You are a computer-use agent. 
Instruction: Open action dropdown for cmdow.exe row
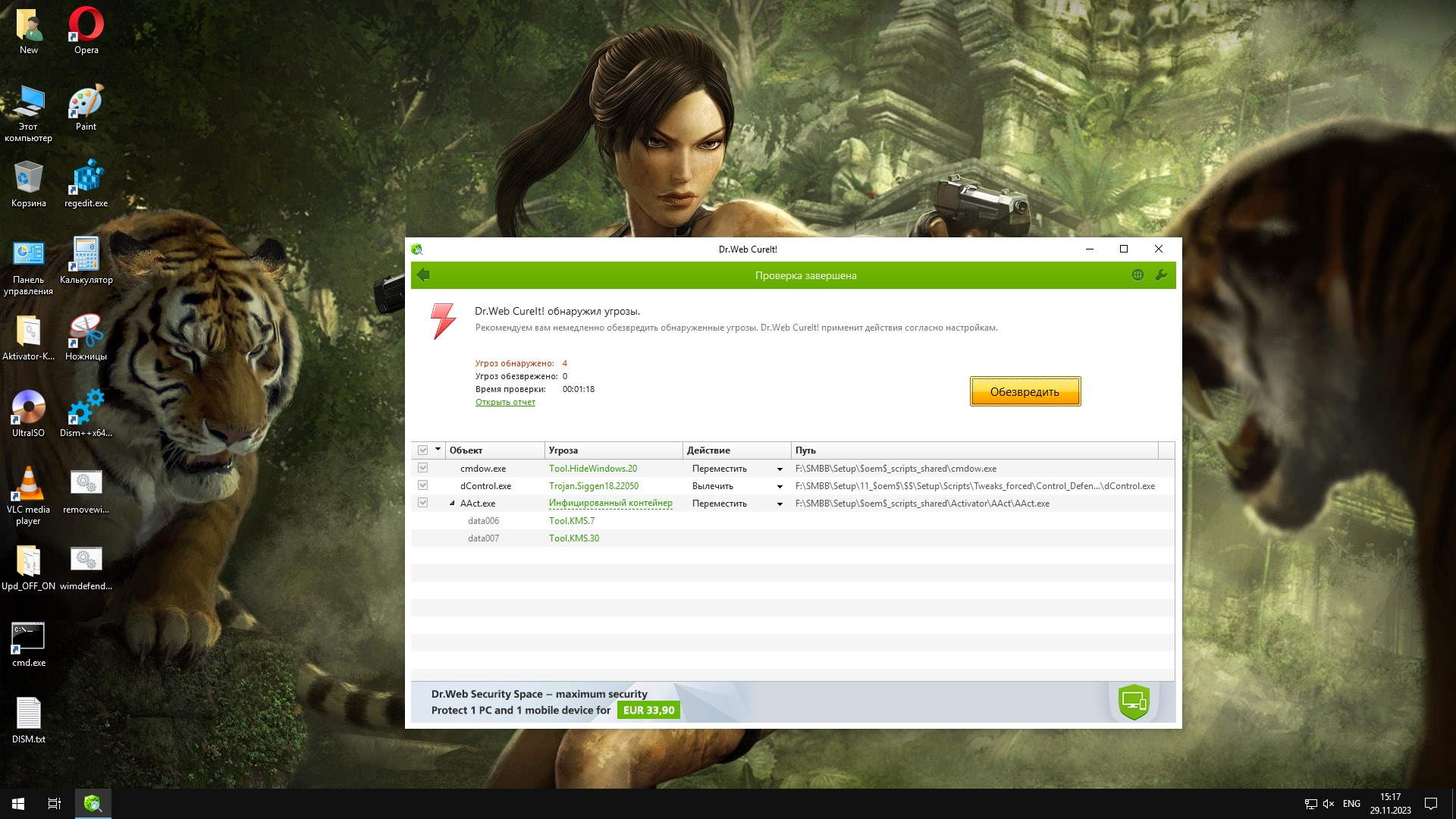780,469
